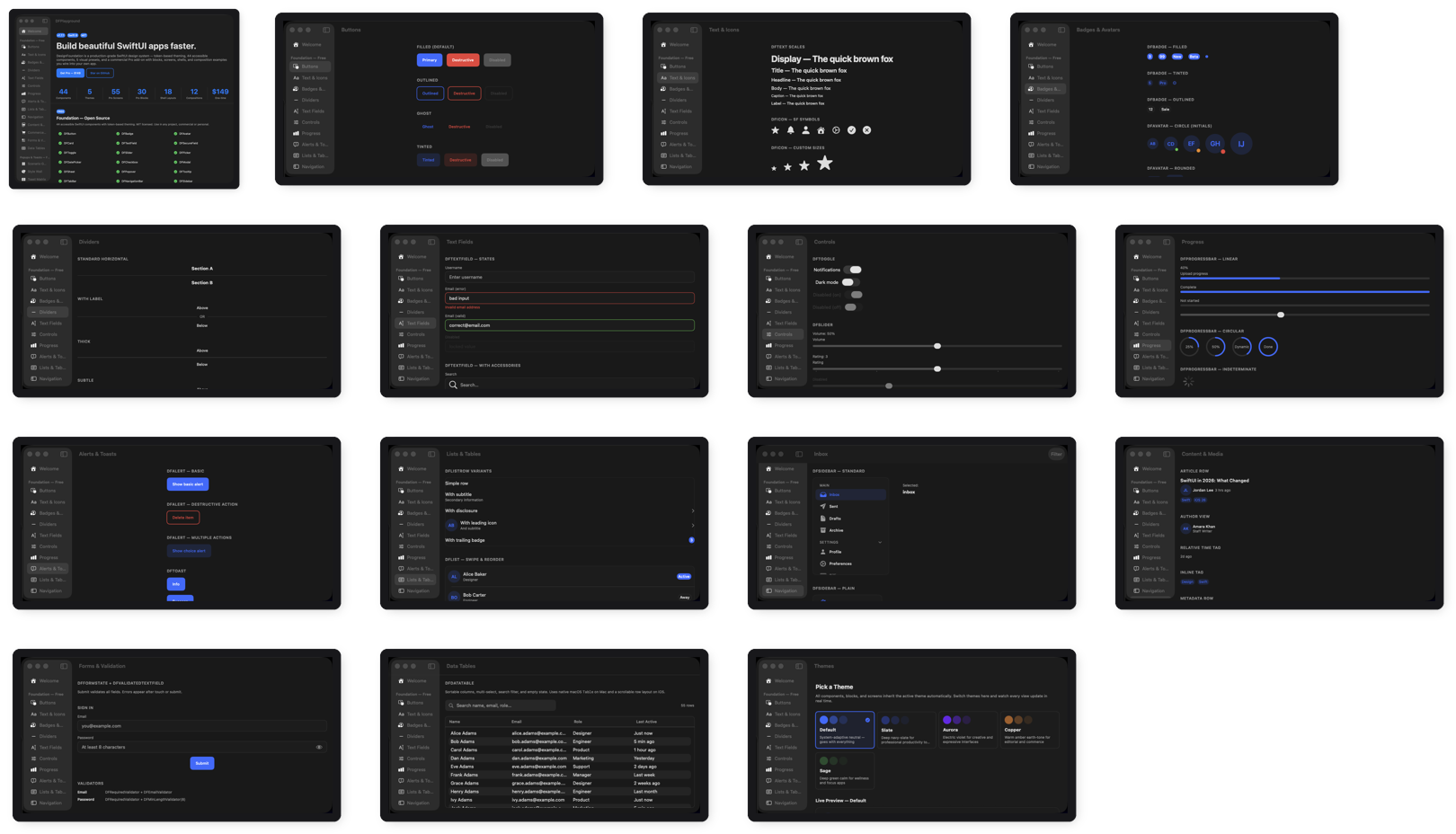The height and width of the screenshot is (834, 1456).
Task: Select Inbox in the Inbox window's standard sidebar
Action: pyautogui.click(x=850, y=494)
